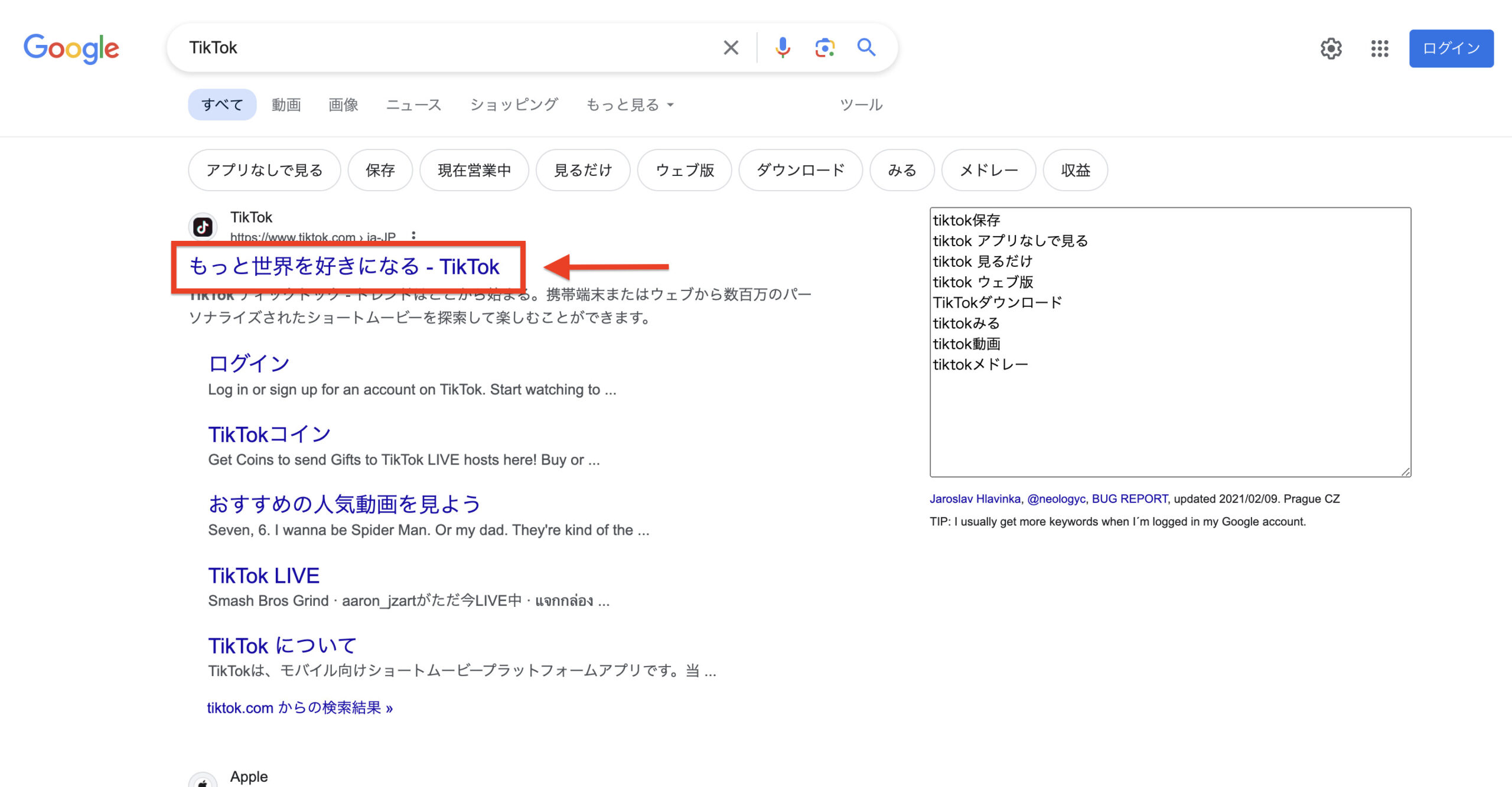Select the ダウンロード filter chip
Viewport: 1512px width, 787px height.
coord(801,170)
